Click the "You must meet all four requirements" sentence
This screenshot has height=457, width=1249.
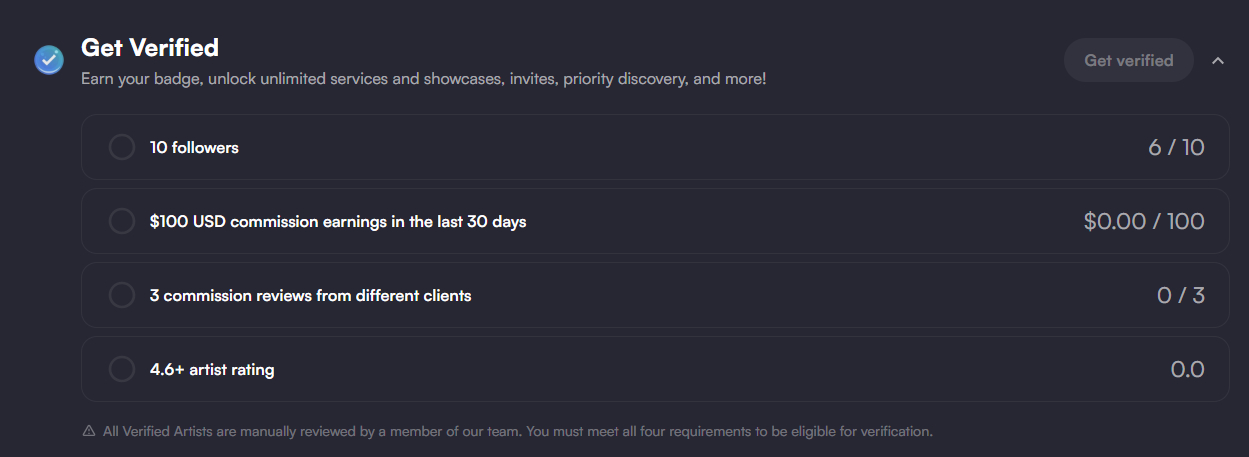(729, 431)
